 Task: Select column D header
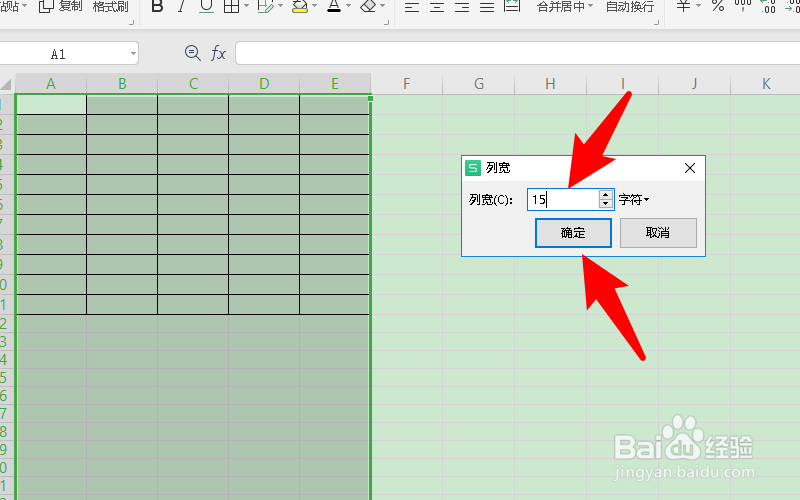[x=264, y=84]
